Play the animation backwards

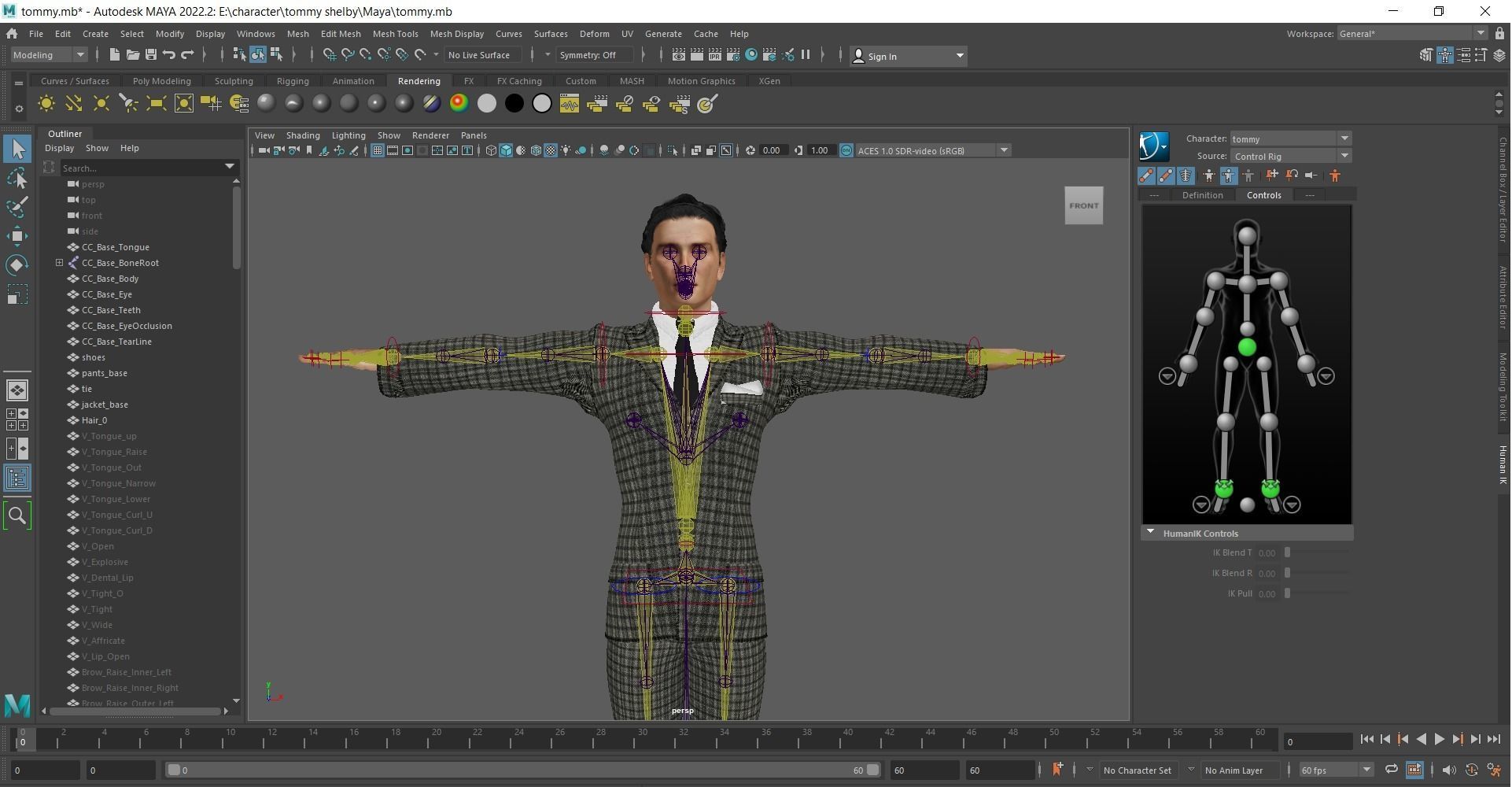coord(1421,740)
